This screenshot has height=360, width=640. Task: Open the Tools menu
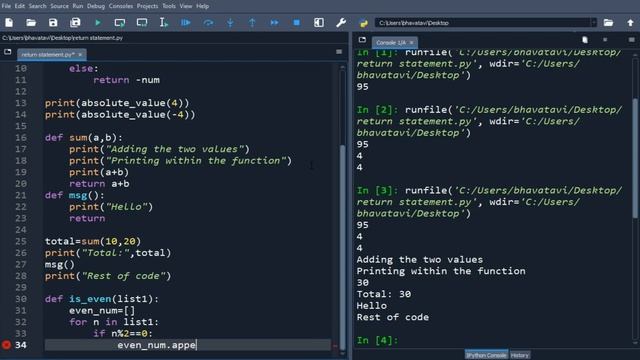click(x=169, y=6)
